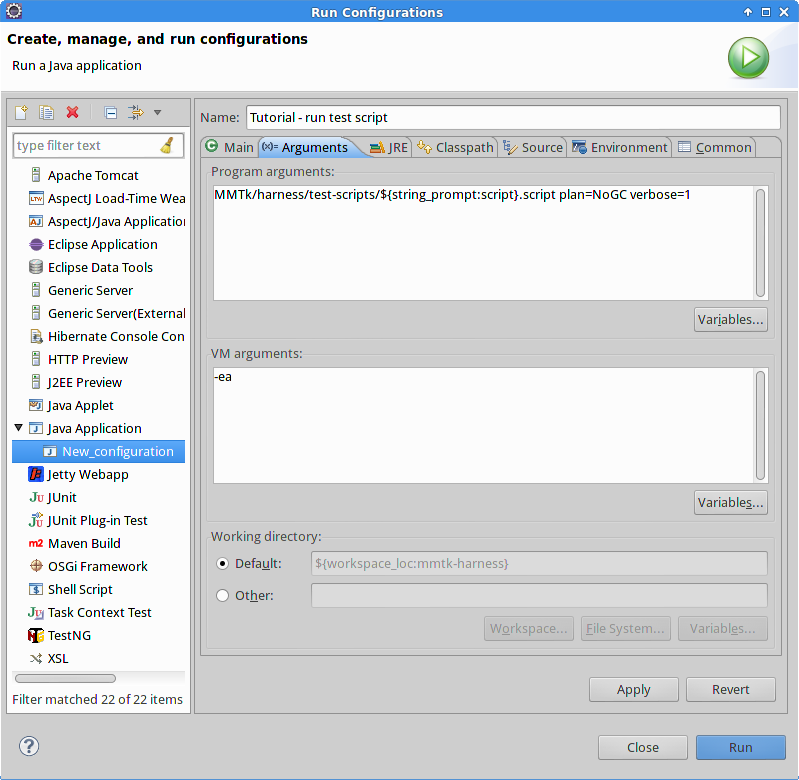799x780 pixels.
Task: Select AspectJ Load-Time Weaving entry
Action: click(x=107, y=198)
